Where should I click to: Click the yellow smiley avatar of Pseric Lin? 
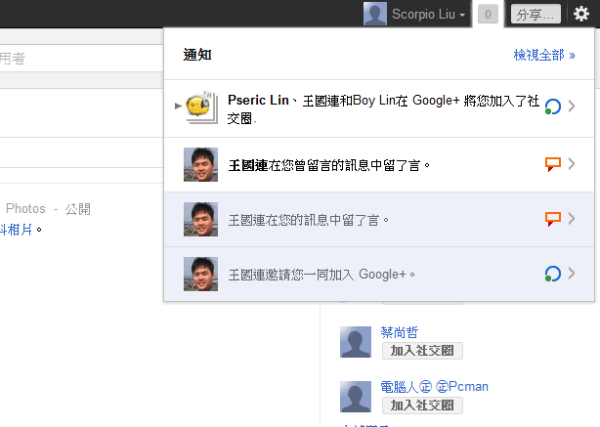[204, 107]
